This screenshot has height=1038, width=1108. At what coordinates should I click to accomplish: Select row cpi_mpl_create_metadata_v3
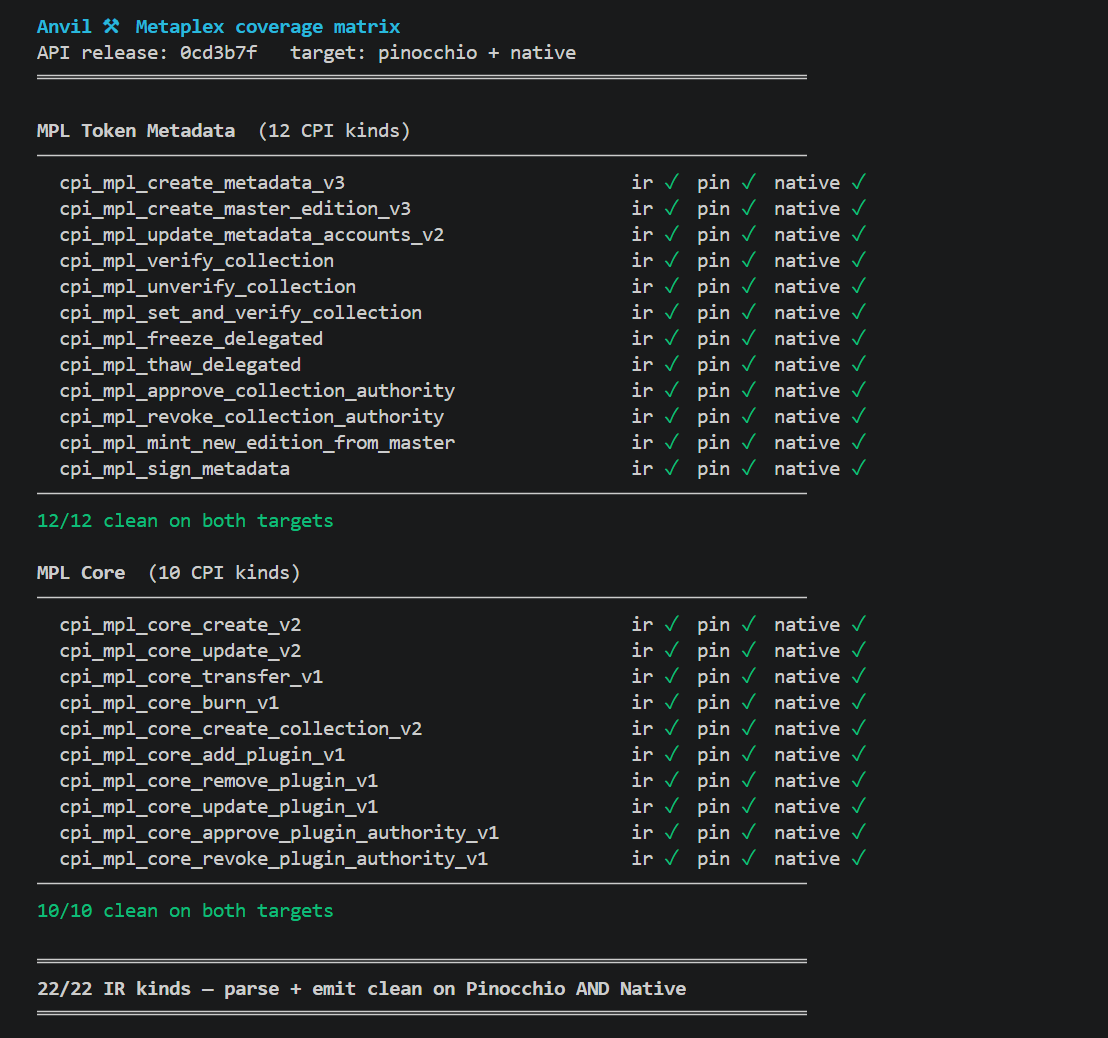pos(463,183)
